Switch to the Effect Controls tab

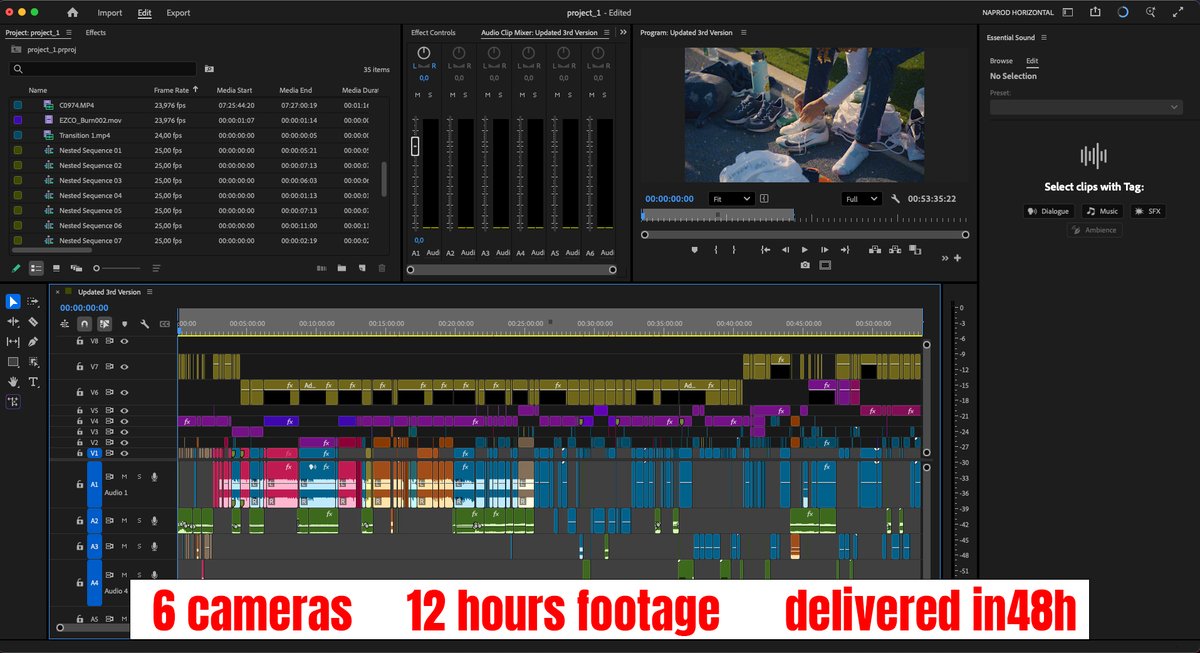[433, 32]
